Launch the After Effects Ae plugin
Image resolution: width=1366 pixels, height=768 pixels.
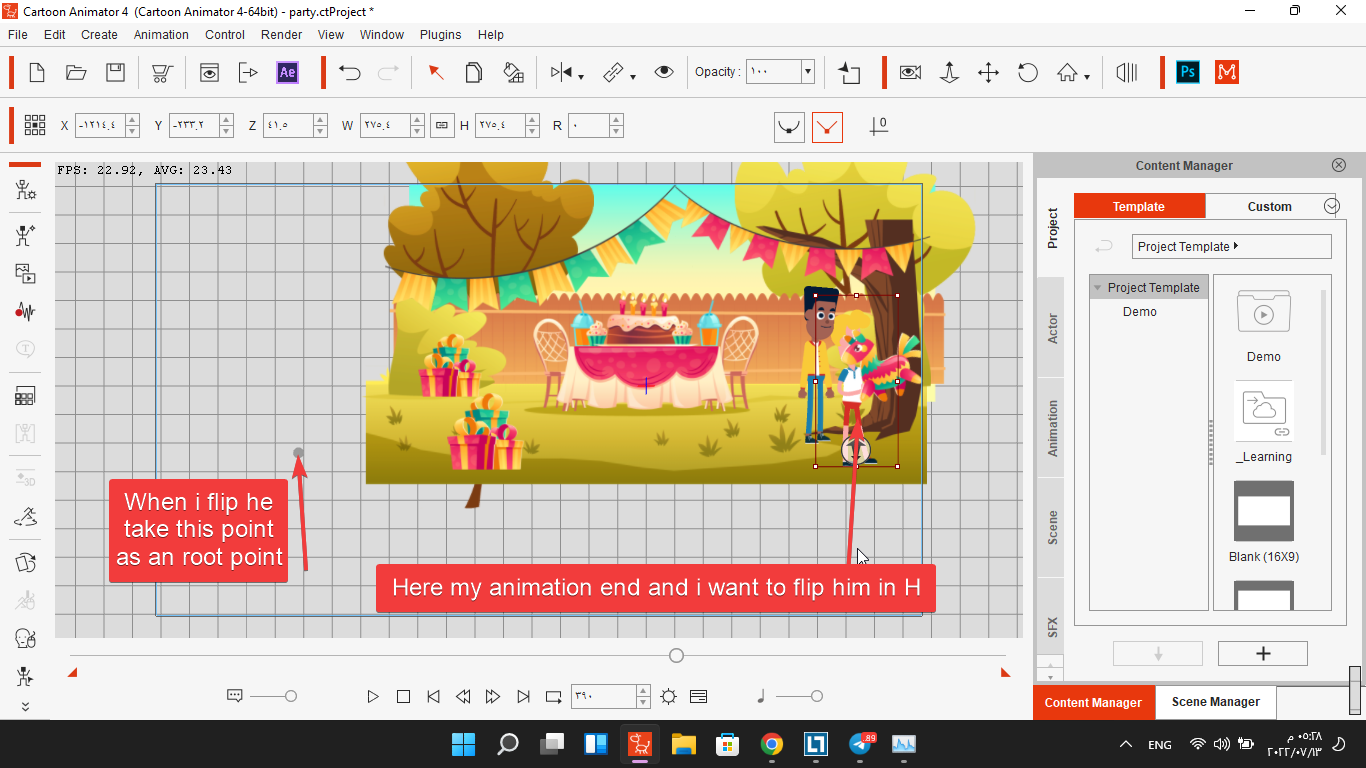[x=287, y=72]
